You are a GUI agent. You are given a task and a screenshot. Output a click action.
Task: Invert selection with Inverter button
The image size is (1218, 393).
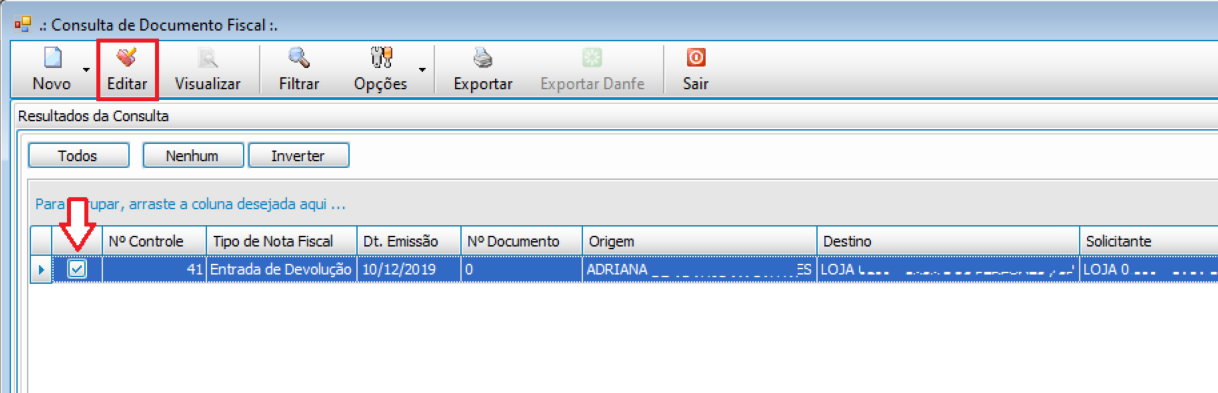pos(298,156)
